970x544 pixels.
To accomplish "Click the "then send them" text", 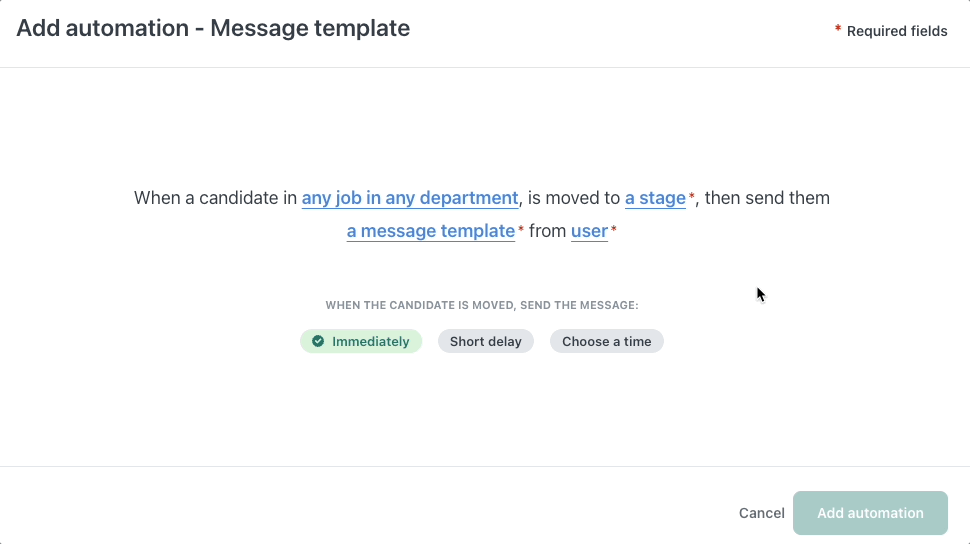I will coord(767,198).
